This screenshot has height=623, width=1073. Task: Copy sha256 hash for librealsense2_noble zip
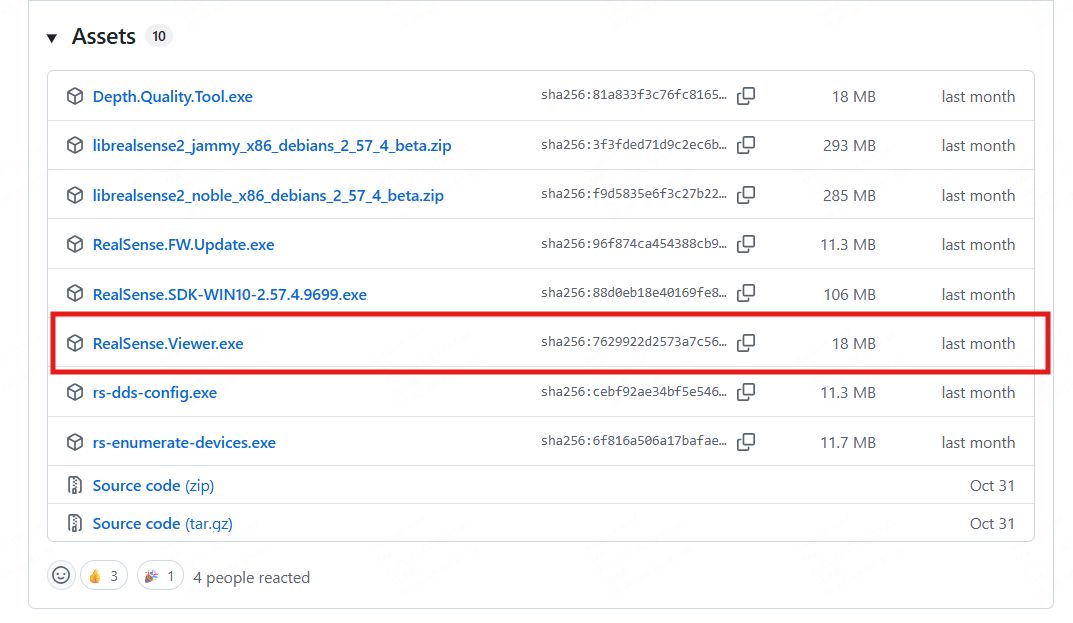(x=746, y=195)
